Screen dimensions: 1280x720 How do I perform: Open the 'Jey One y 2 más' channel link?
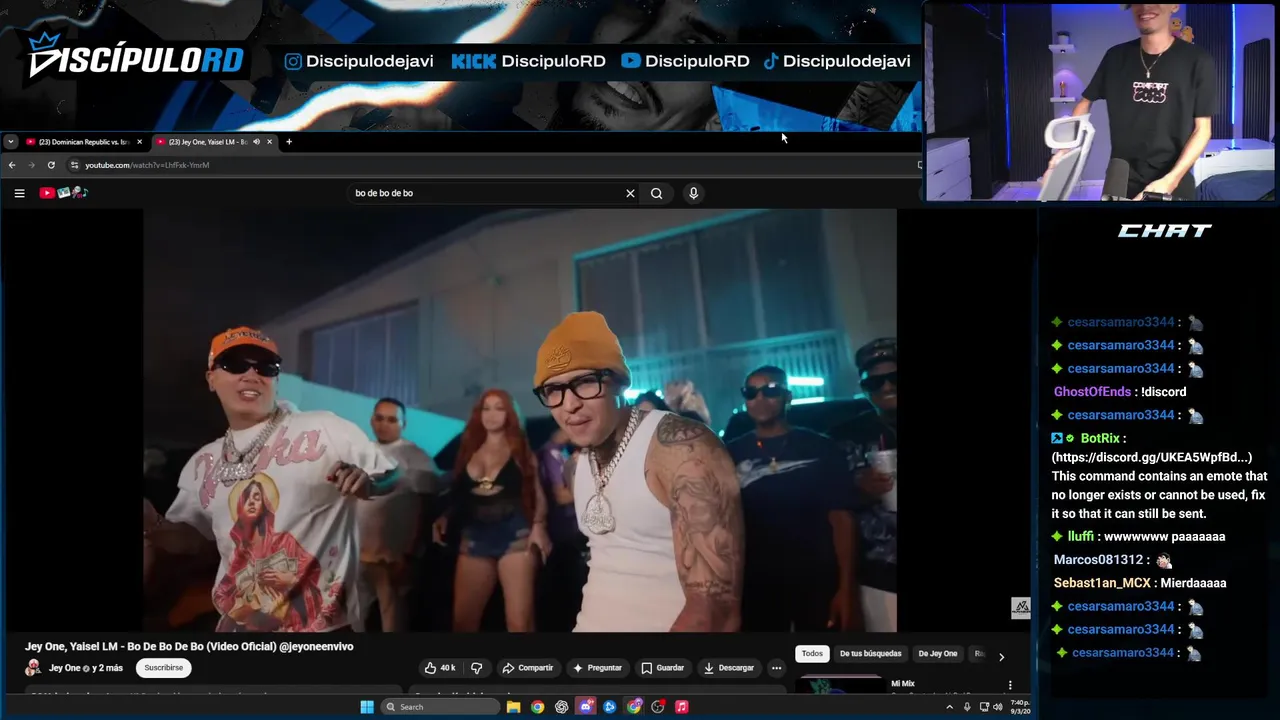[x=86, y=668]
